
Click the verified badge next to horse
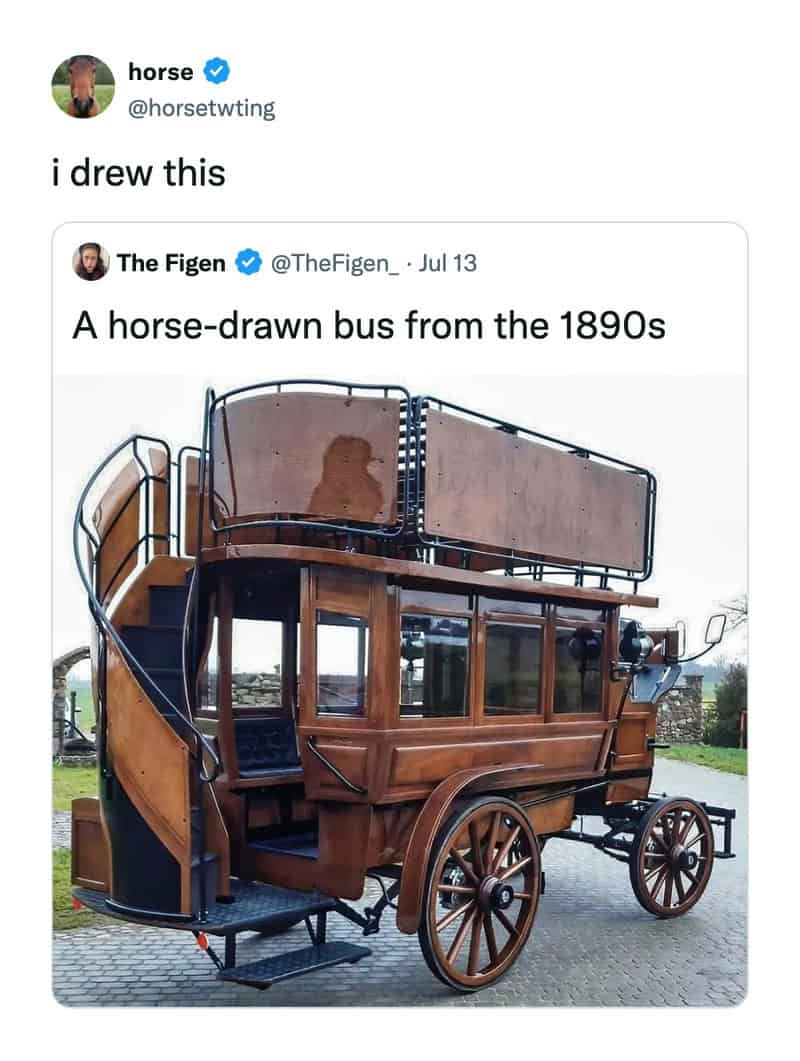[217, 71]
